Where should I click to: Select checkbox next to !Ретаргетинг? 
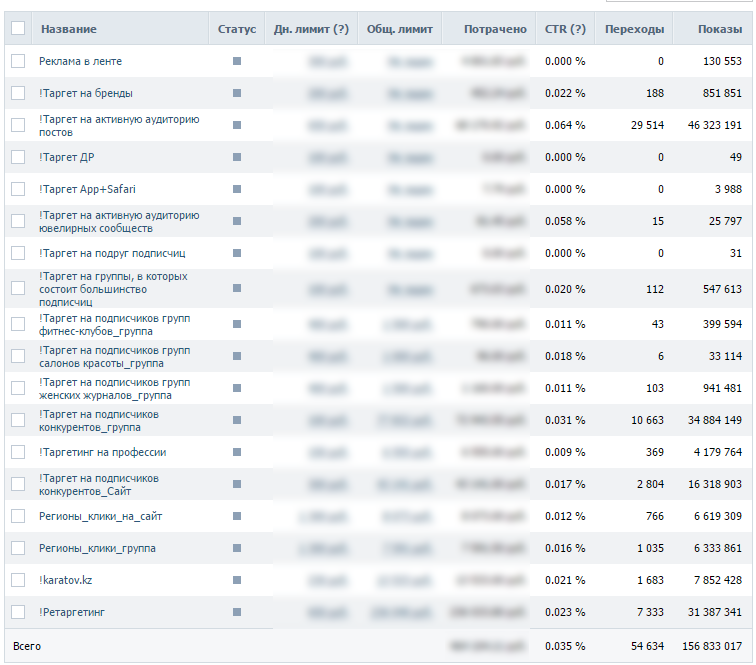coord(18,612)
